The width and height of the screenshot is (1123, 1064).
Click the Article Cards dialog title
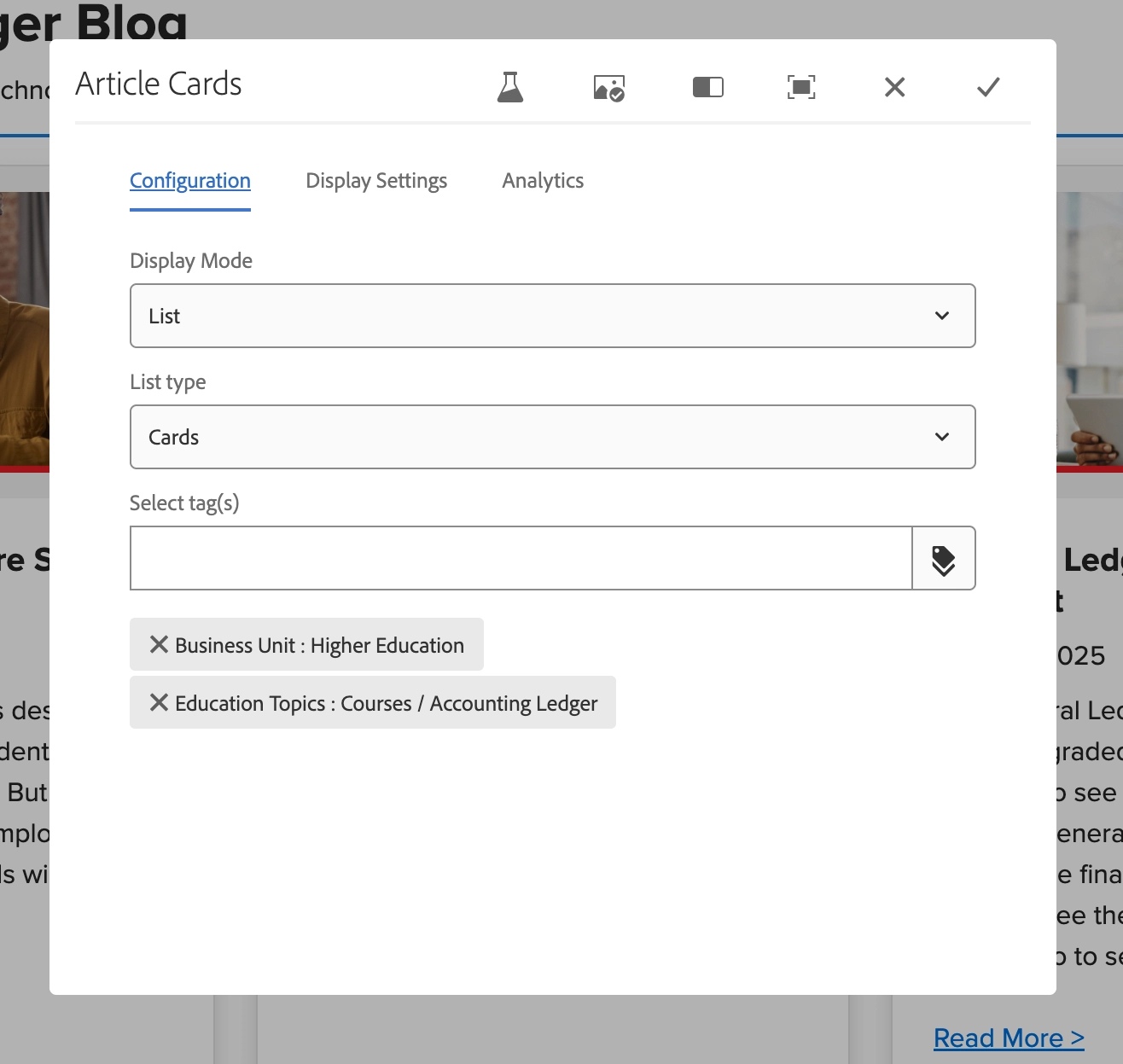(x=159, y=84)
